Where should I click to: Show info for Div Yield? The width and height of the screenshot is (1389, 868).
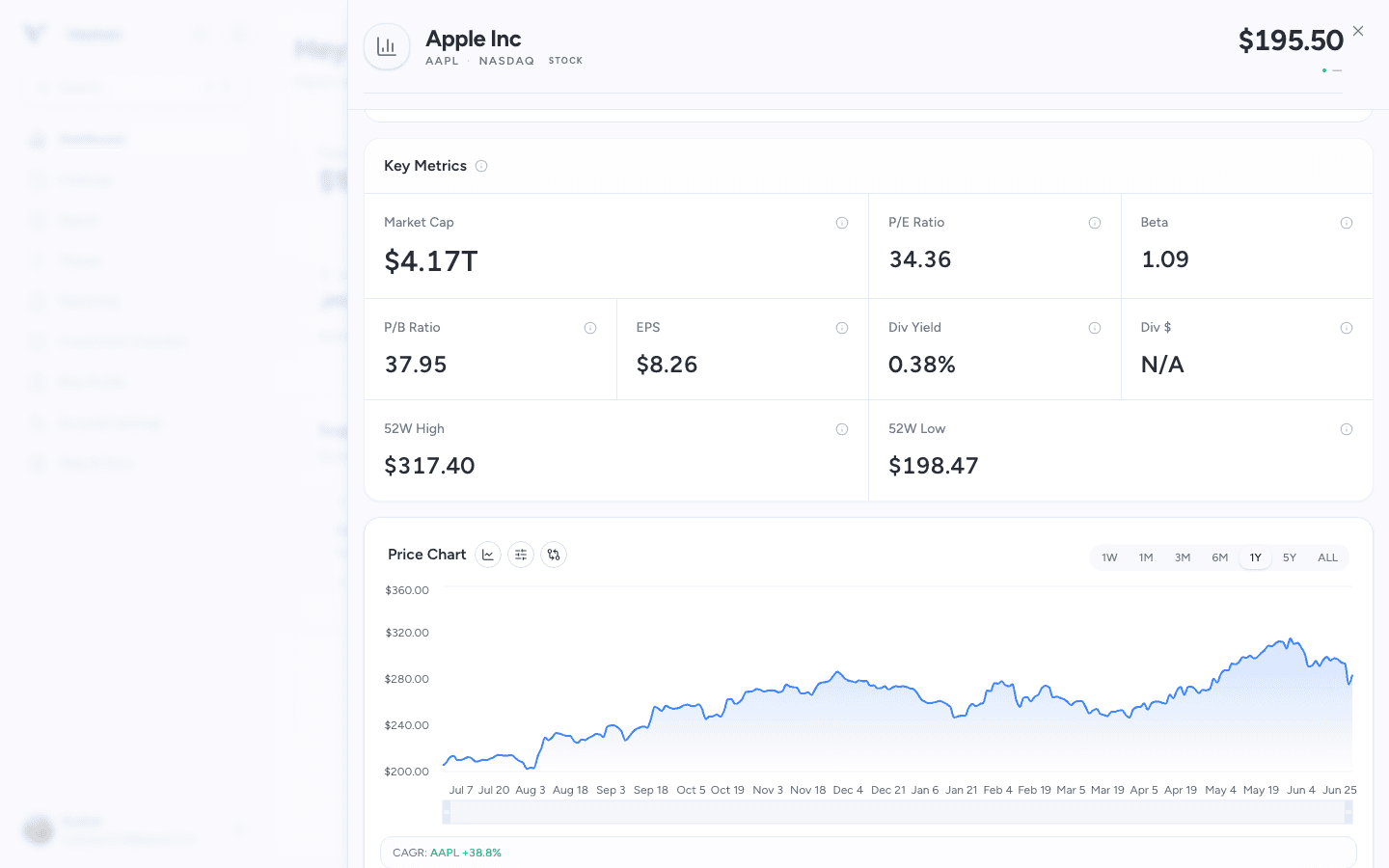coord(1095,328)
